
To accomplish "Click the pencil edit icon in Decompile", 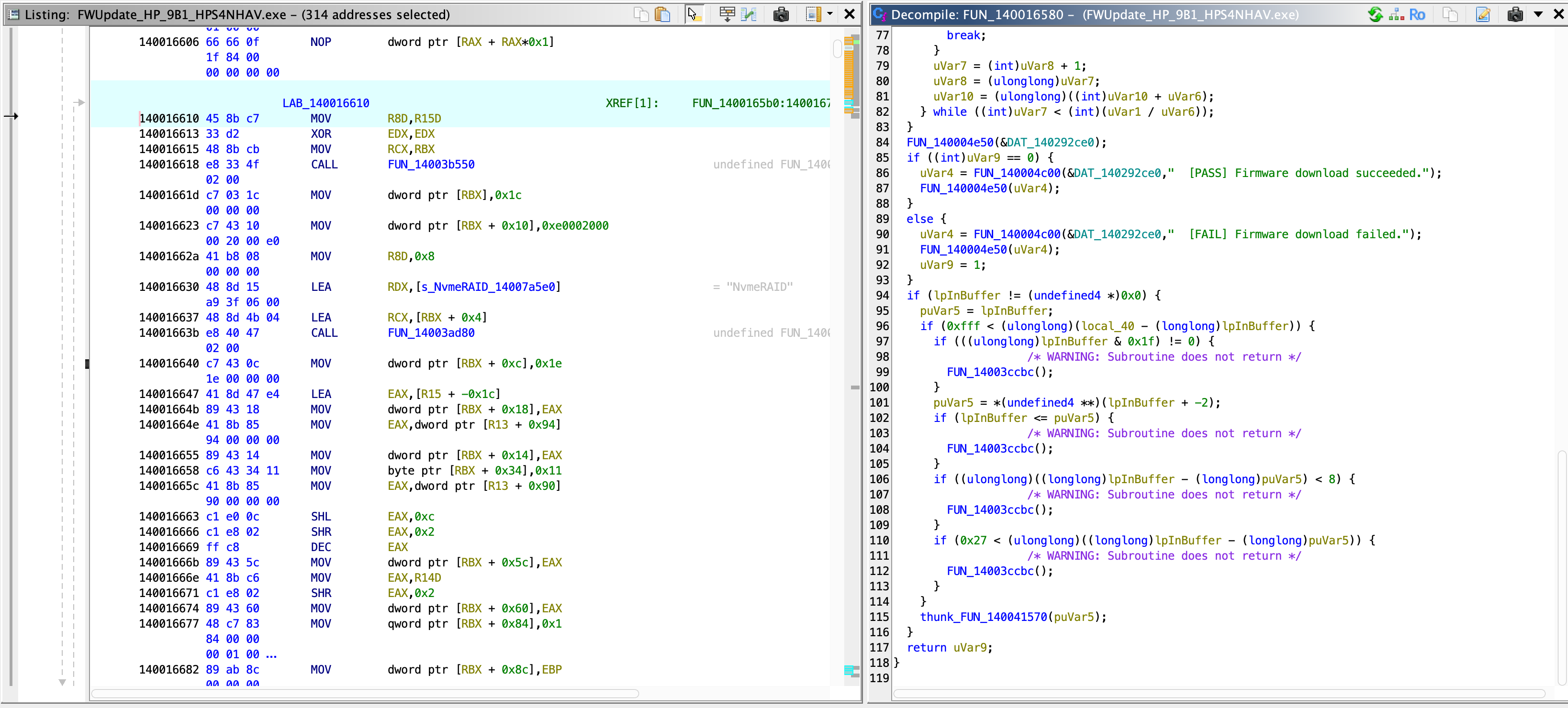I will 1483,14.
